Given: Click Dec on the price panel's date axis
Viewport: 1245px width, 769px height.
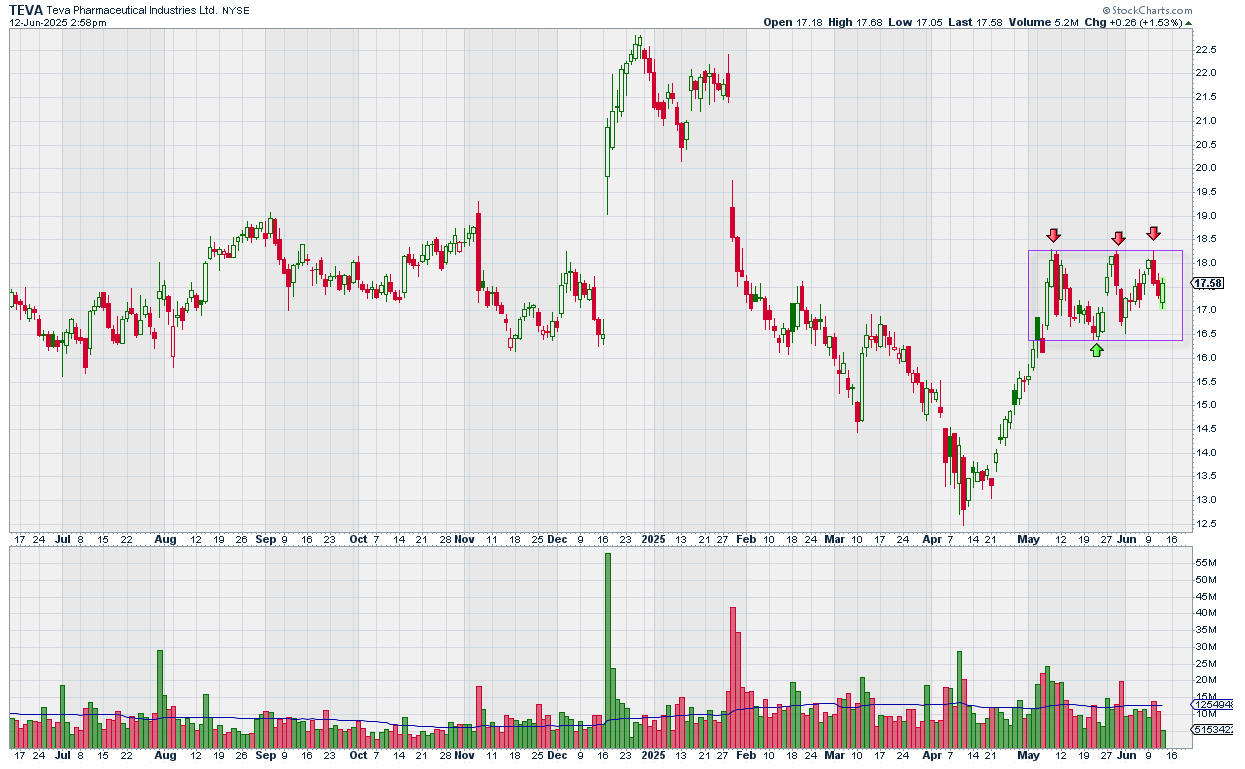Looking at the screenshot, I should (x=556, y=540).
